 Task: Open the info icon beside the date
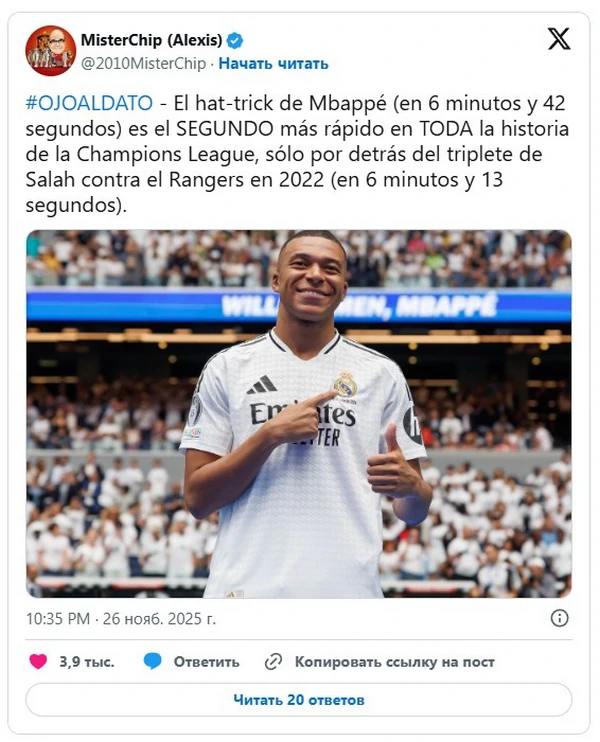pos(559,618)
